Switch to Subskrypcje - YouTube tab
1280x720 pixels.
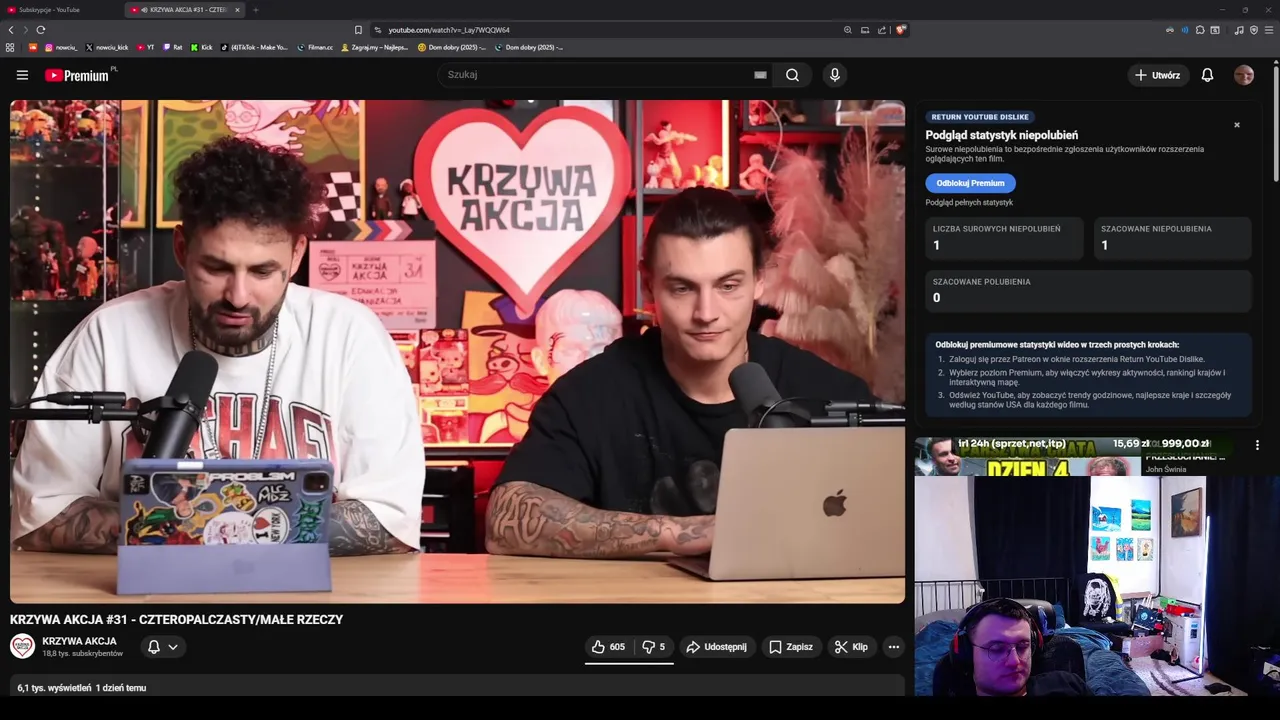[x=60, y=10]
